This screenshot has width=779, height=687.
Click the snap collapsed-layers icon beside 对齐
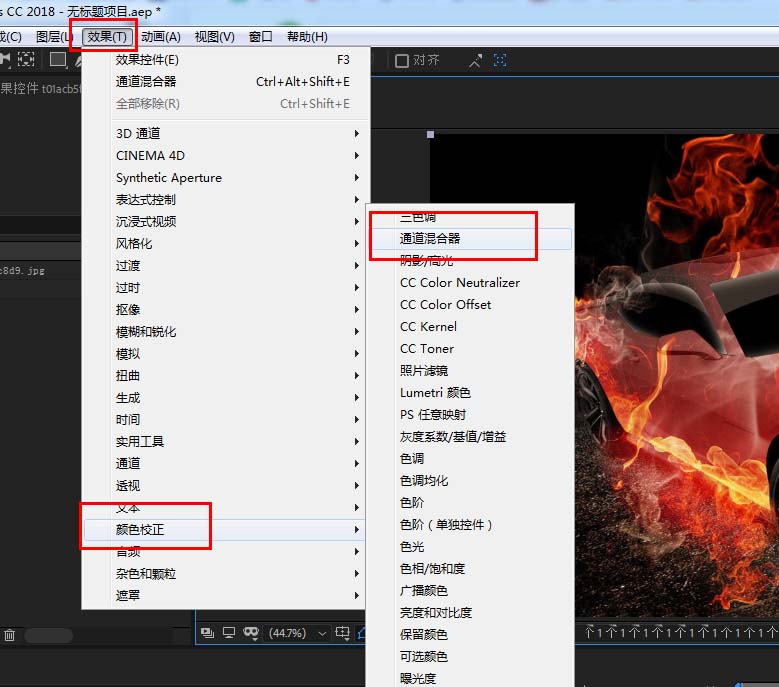476,60
